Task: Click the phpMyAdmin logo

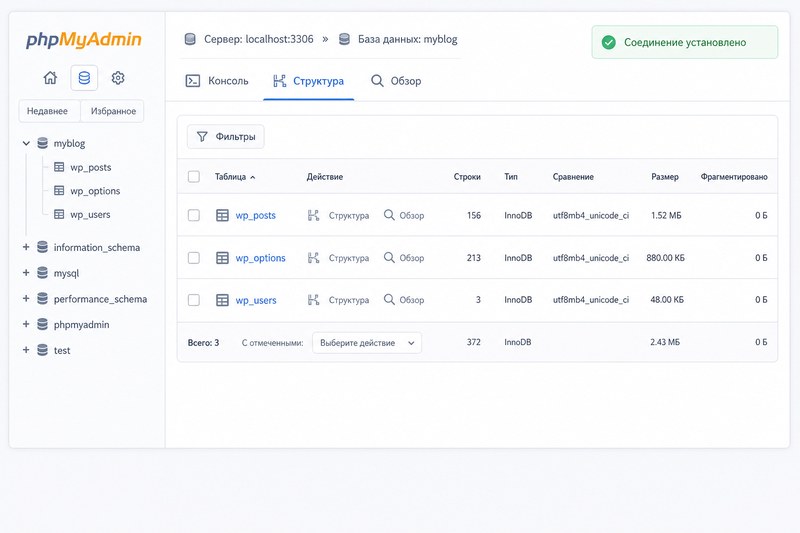Action: (84, 40)
